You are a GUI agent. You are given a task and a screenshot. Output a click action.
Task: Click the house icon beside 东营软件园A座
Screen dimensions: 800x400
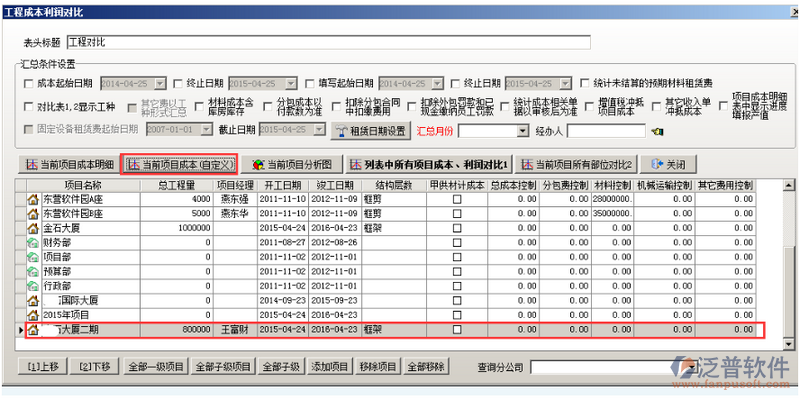(32, 200)
